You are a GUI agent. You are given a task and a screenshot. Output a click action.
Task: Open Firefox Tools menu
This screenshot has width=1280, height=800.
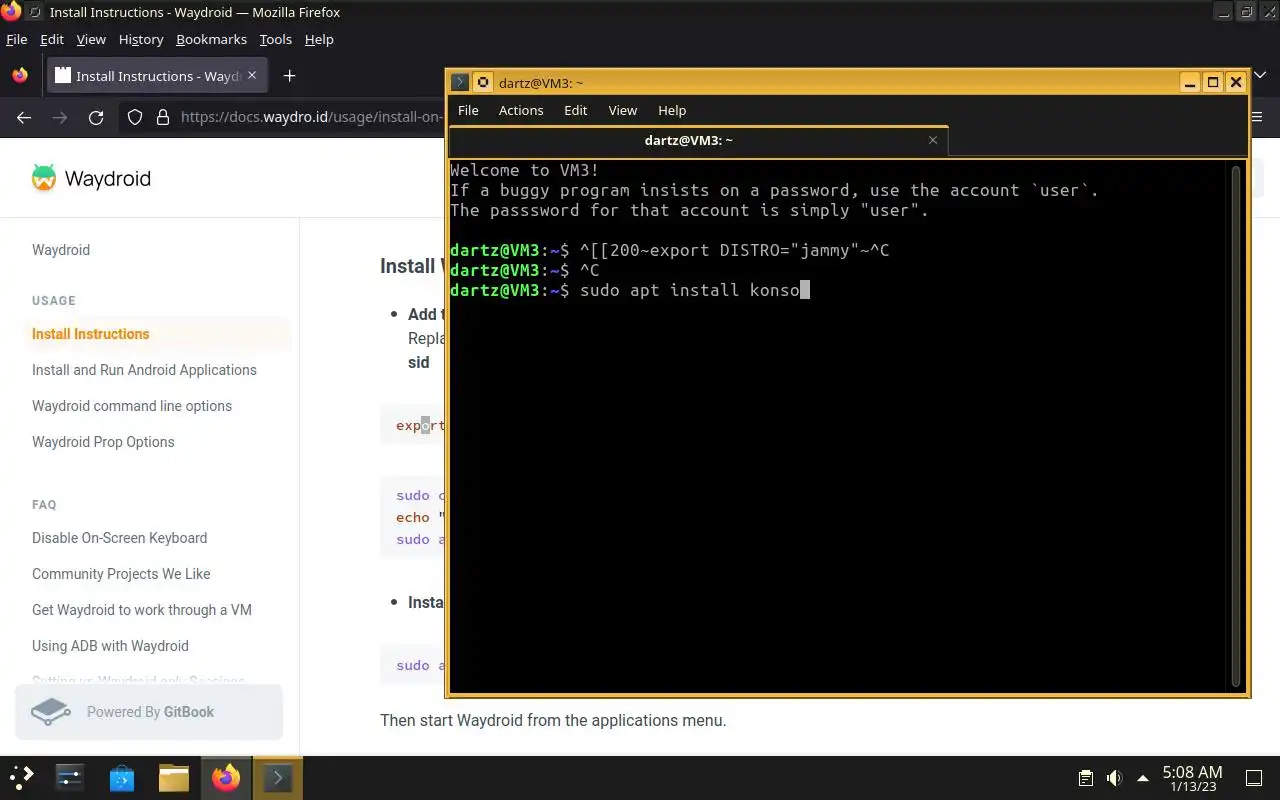click(275, 39)
